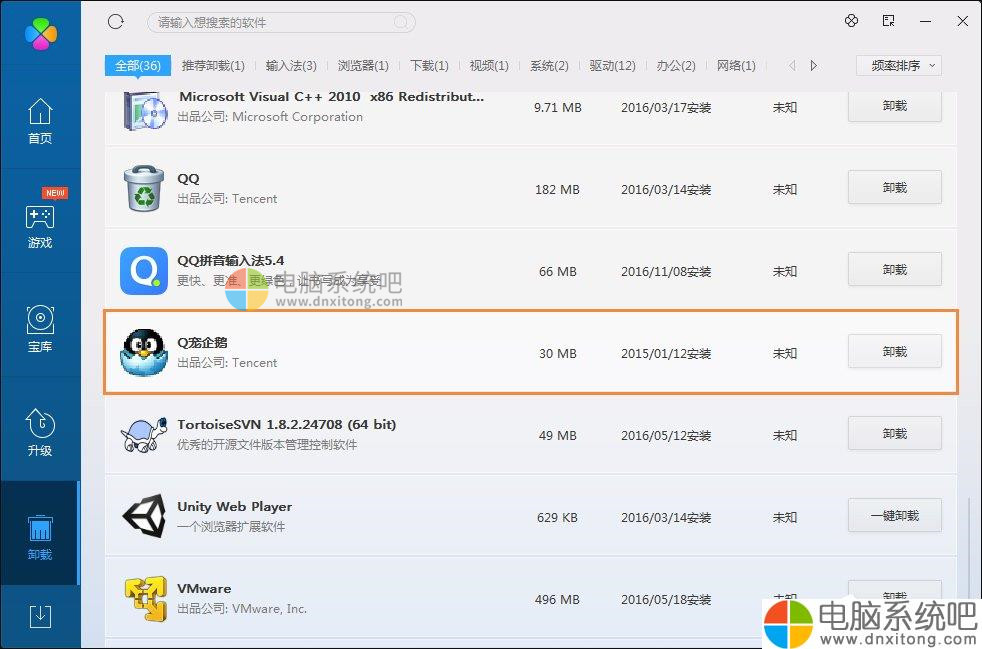
Task: Click the QQ recycle bin icon
Action: (x=144, y=189)
